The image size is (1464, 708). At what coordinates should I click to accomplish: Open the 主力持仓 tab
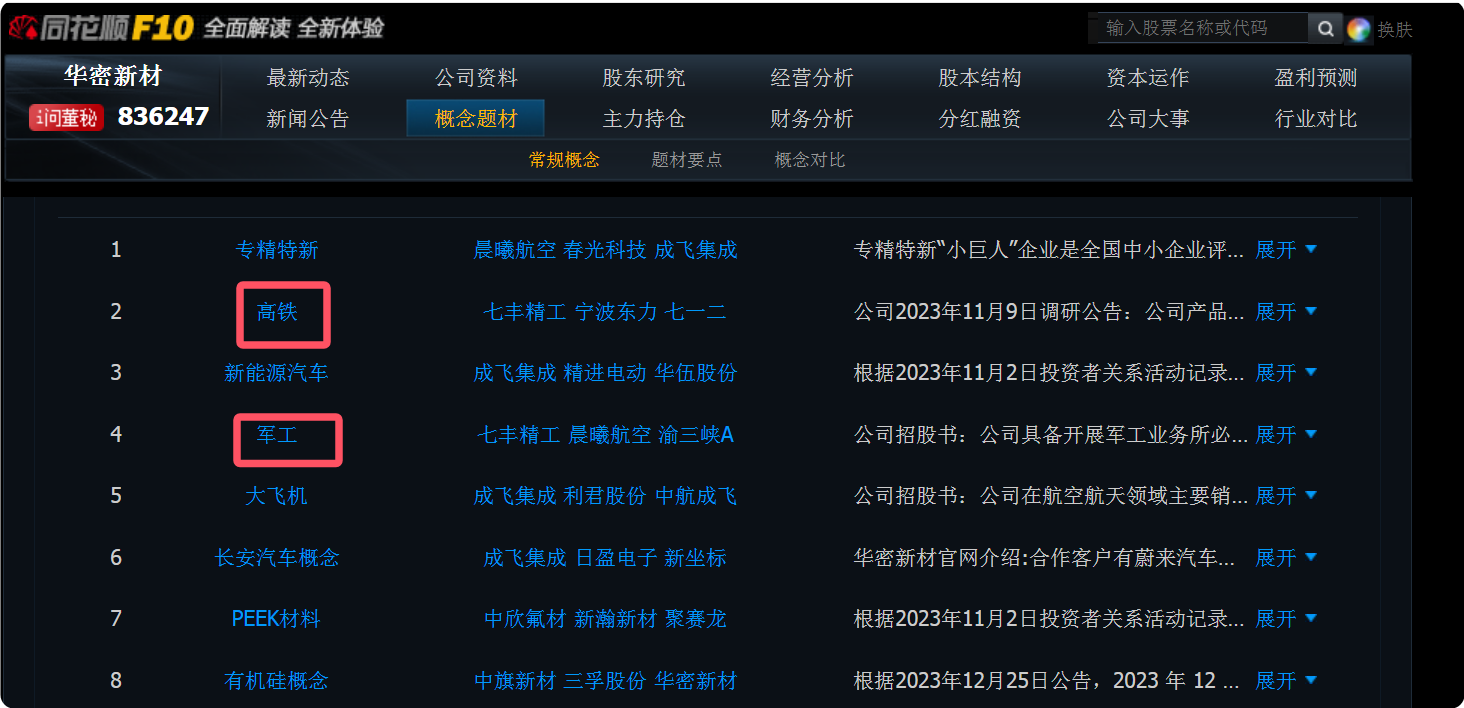click(644, 119)
